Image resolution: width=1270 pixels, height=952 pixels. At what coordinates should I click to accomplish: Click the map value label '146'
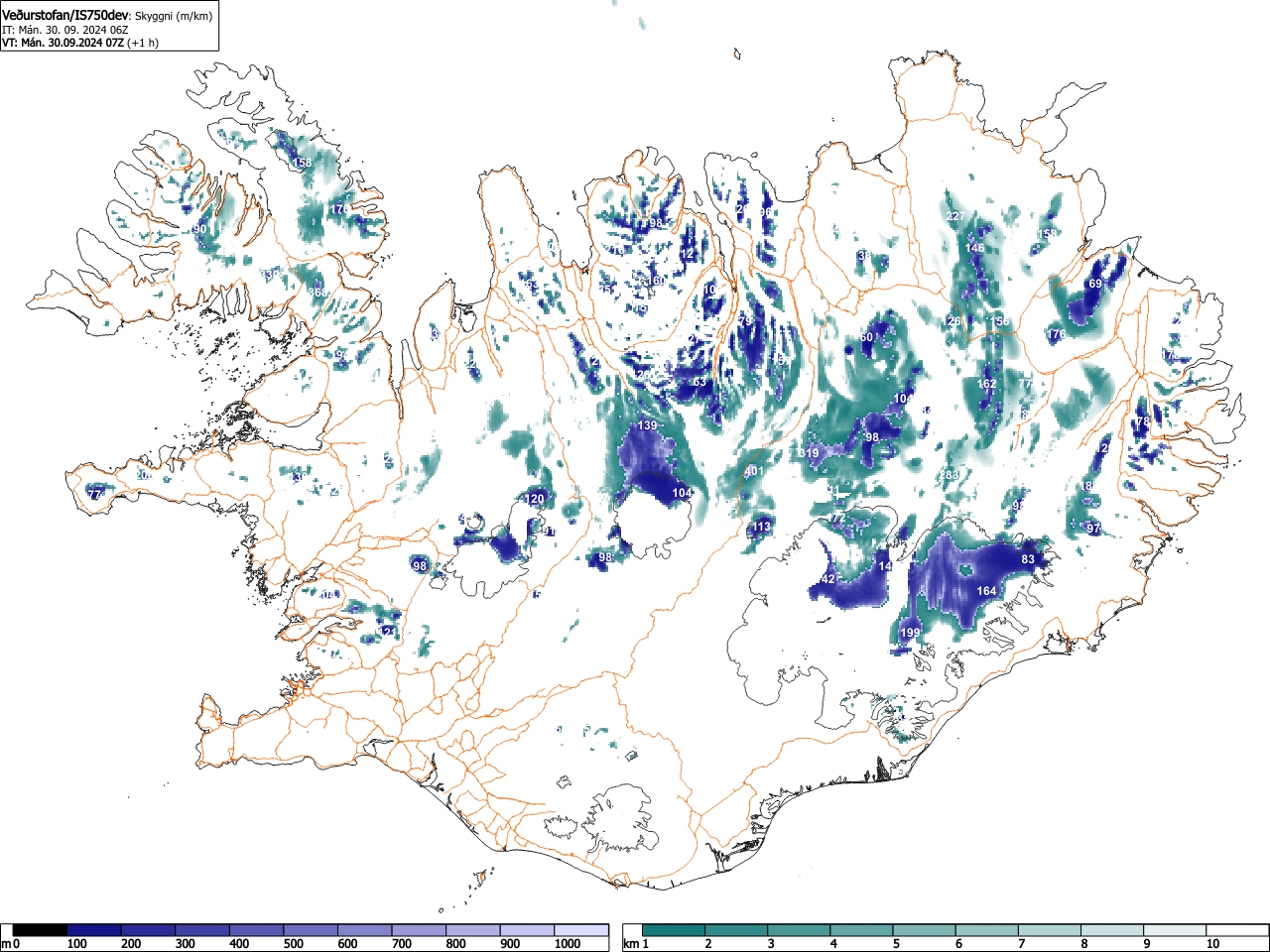[x=975, y=248]
